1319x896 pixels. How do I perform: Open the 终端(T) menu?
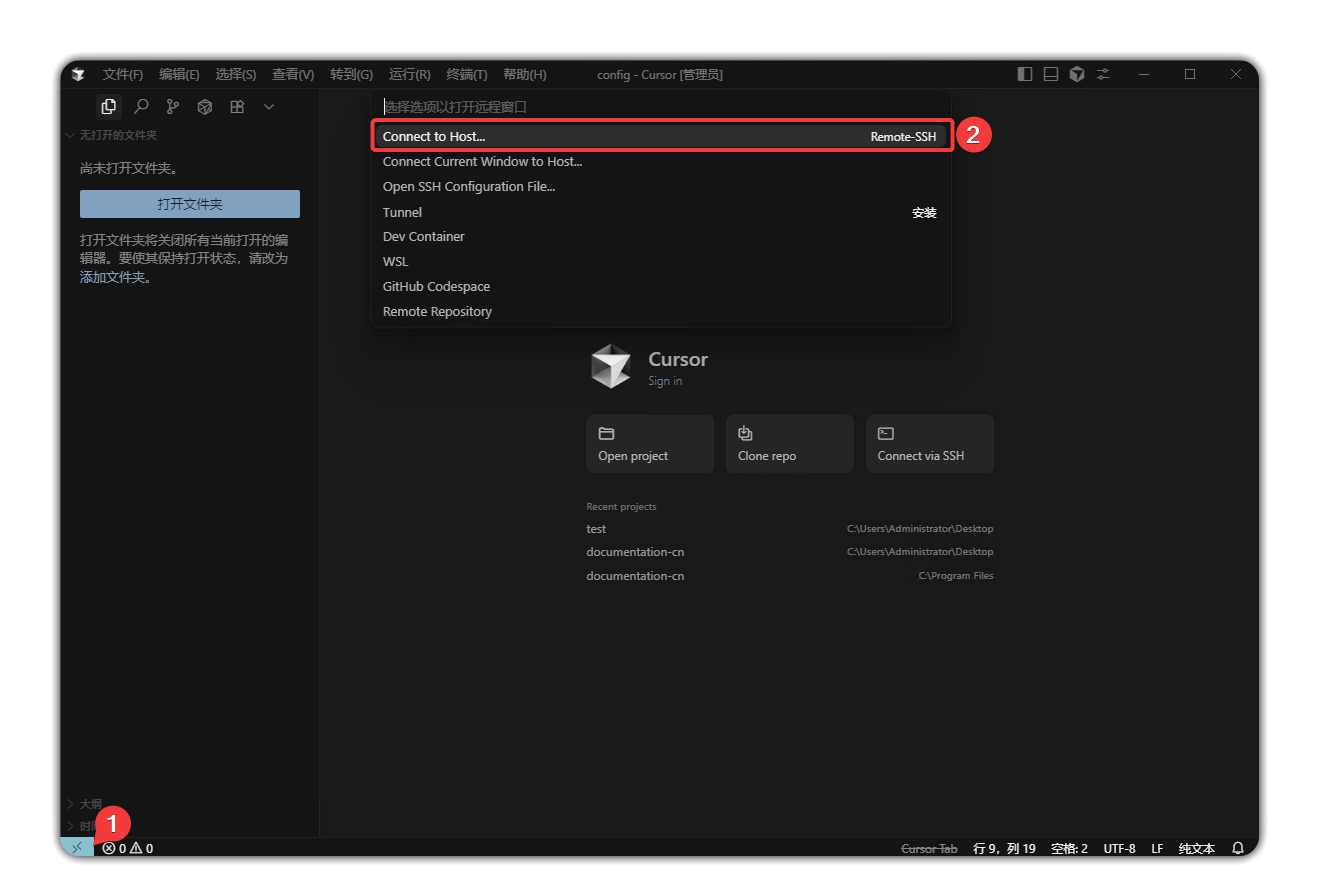click(466, 75)
